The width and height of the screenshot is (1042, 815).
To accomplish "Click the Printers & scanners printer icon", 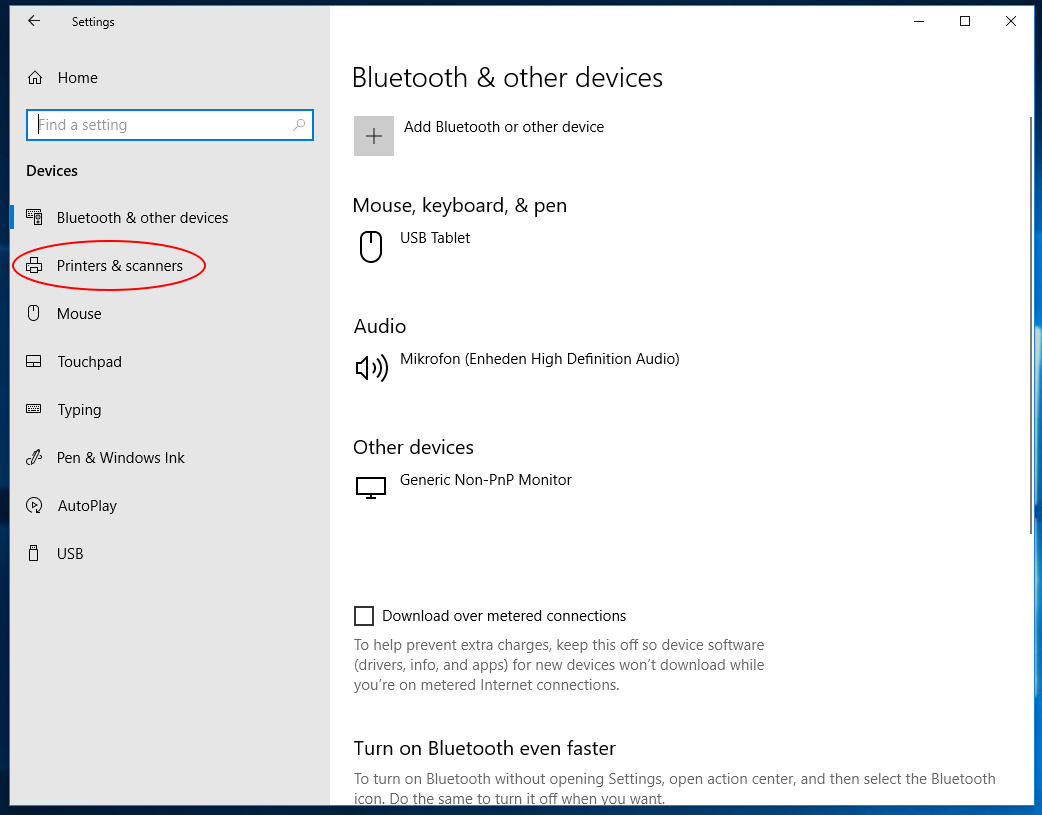I will pyautogui.click(x=34, y=266).
